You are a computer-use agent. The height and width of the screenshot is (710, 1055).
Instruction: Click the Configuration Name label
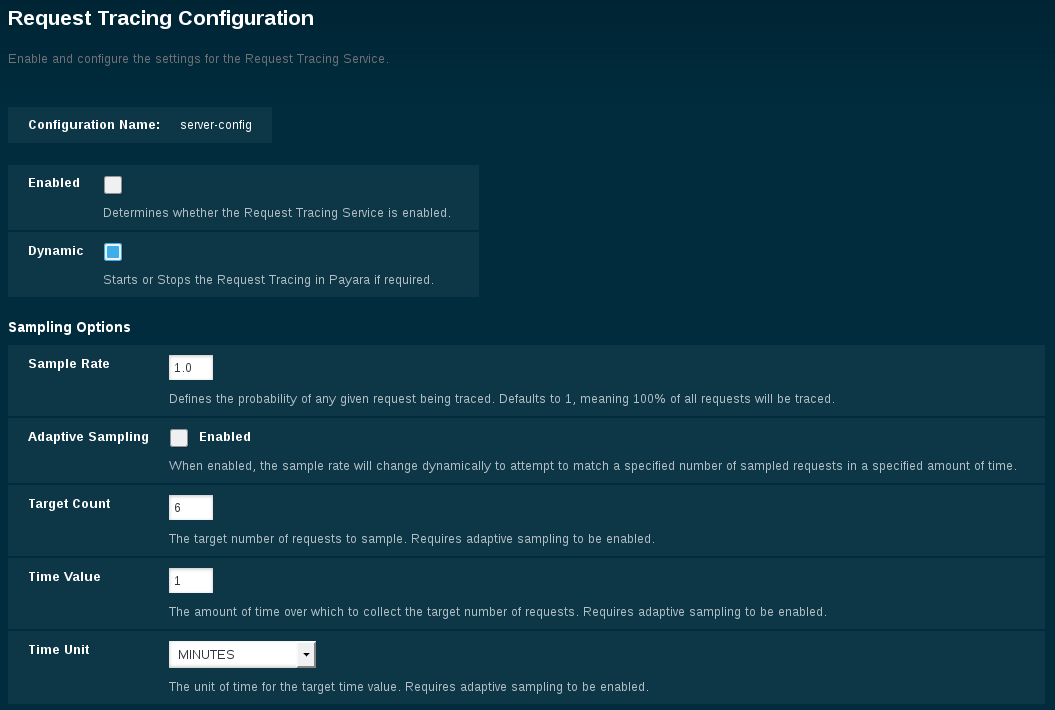click(x=95, y=125)
